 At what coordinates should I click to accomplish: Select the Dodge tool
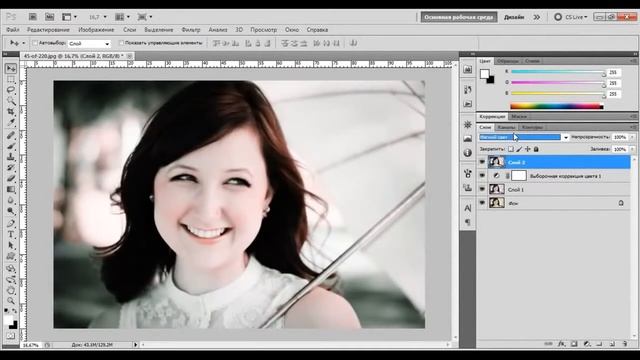coord(11,211)
